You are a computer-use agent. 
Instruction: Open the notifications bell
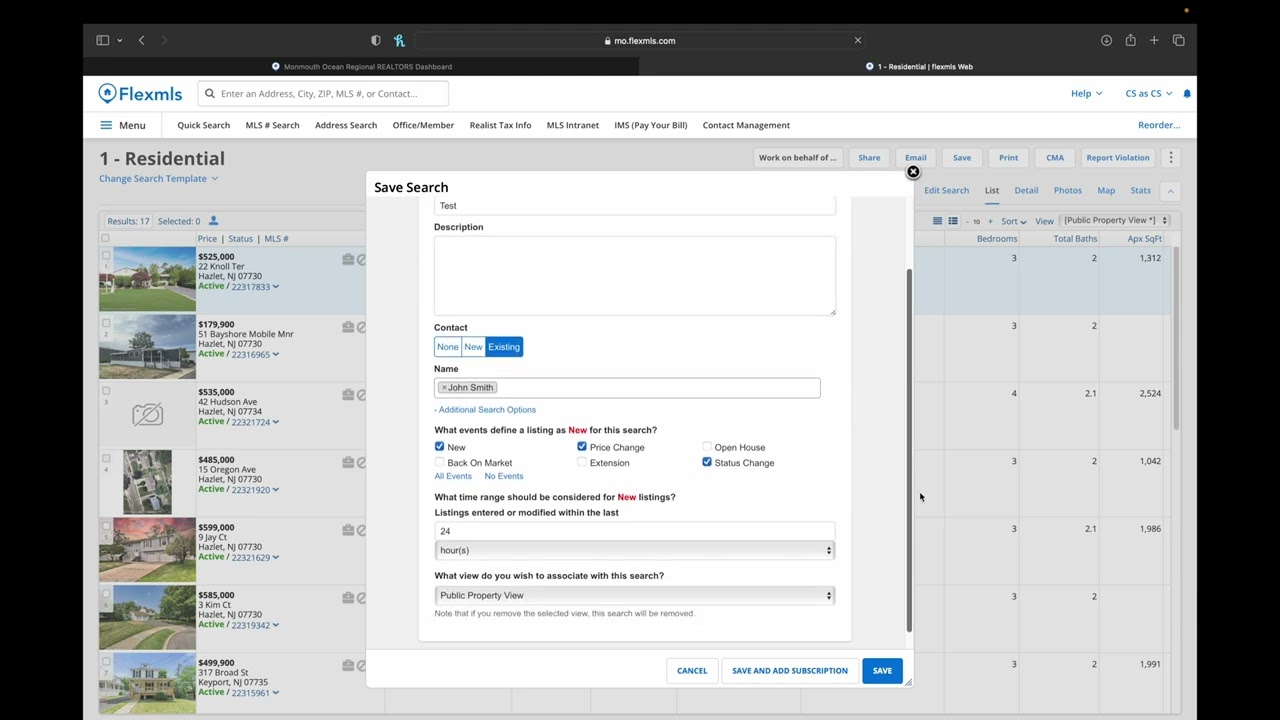tap(1187, 94)
